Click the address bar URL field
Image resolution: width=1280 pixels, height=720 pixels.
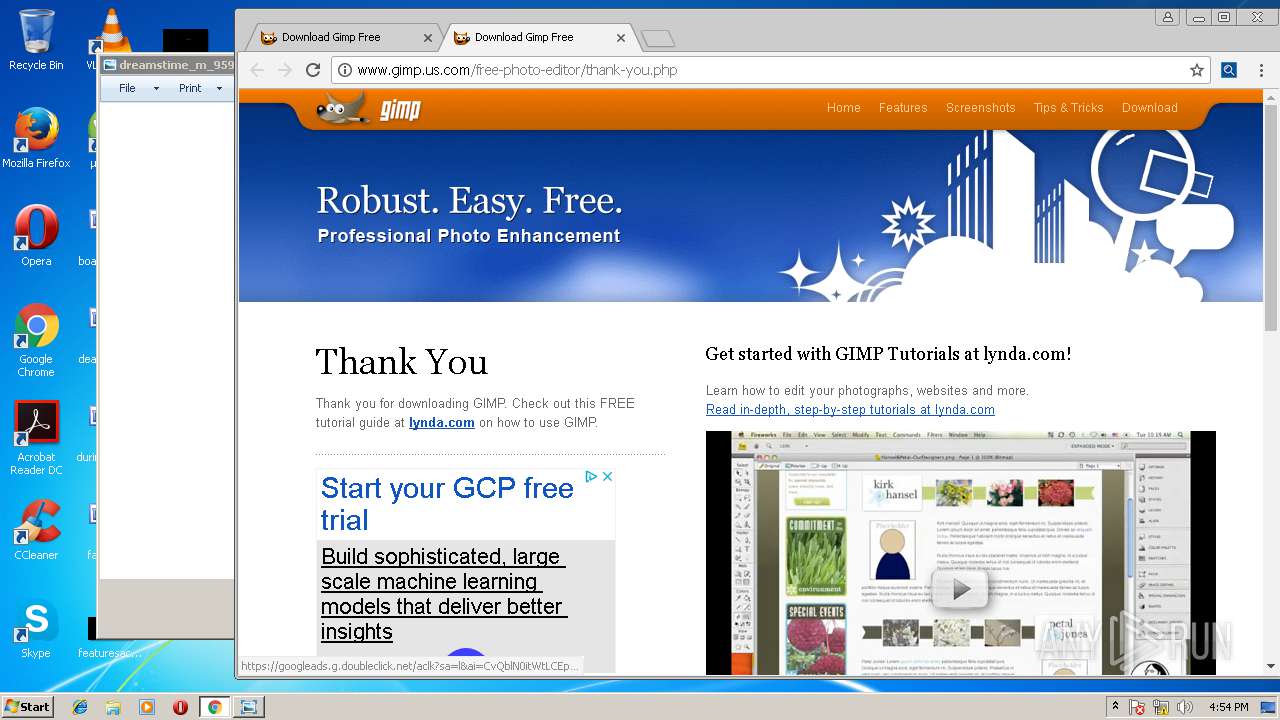pyautogui.click(x=770, y=70)
